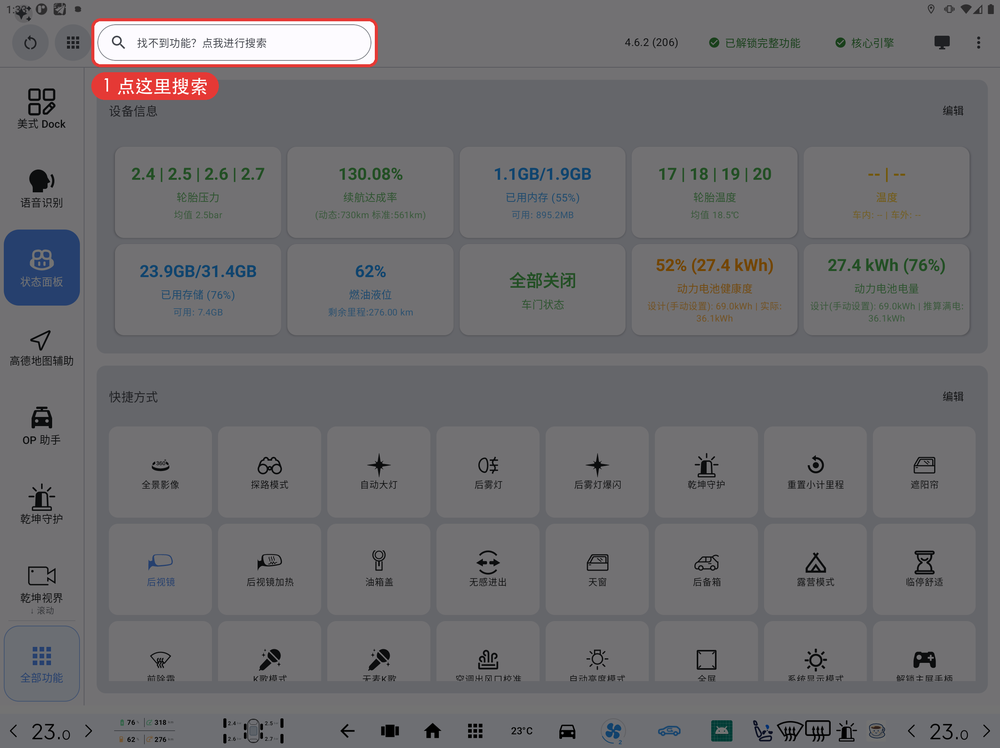The height and width of the screenshot is (748, 1000).
Task: Click the 乾坤守护 shortcut tile
Action: [x=706, y=472]
